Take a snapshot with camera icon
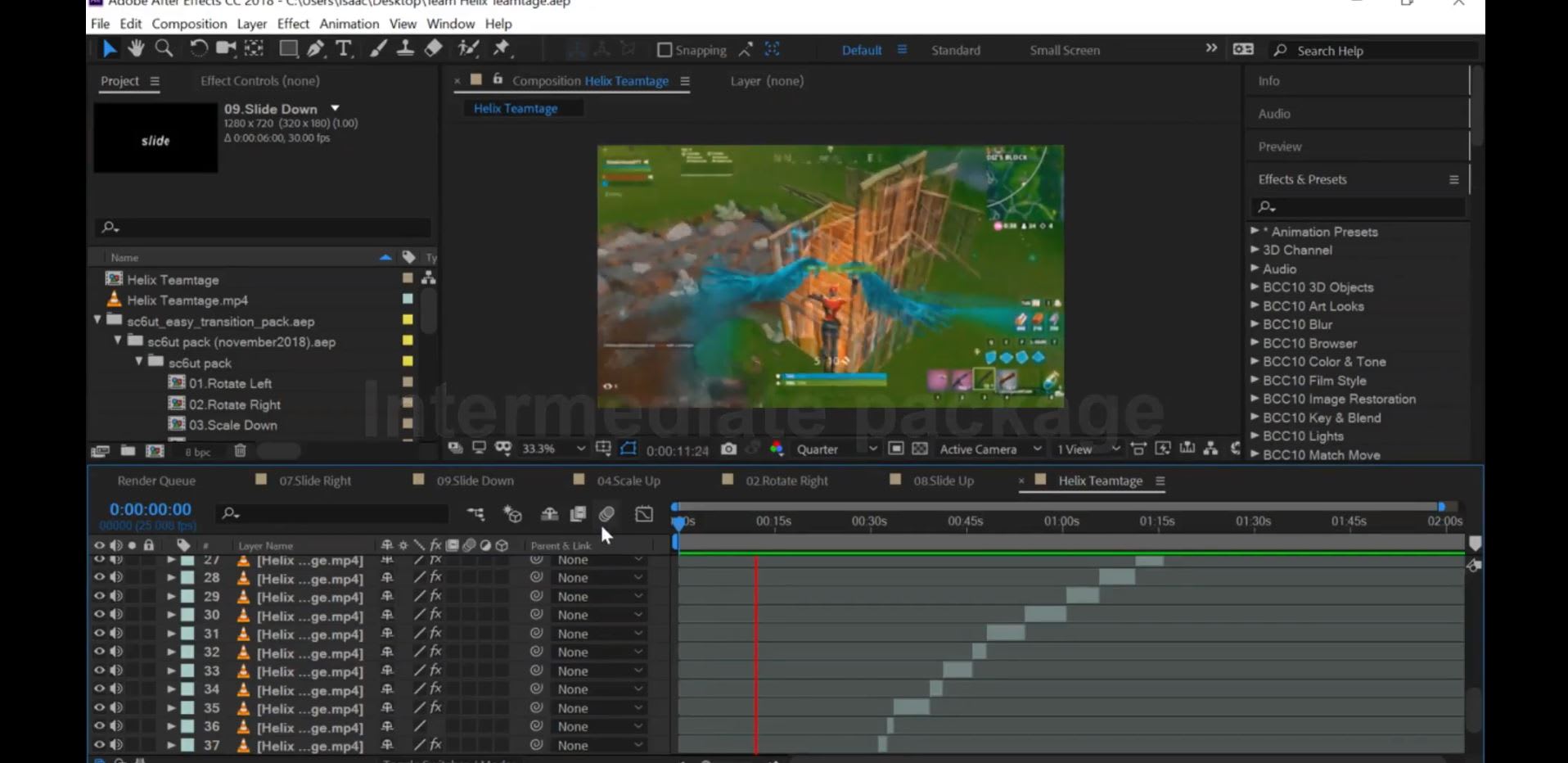1568x763 pixels. (728, 449)
